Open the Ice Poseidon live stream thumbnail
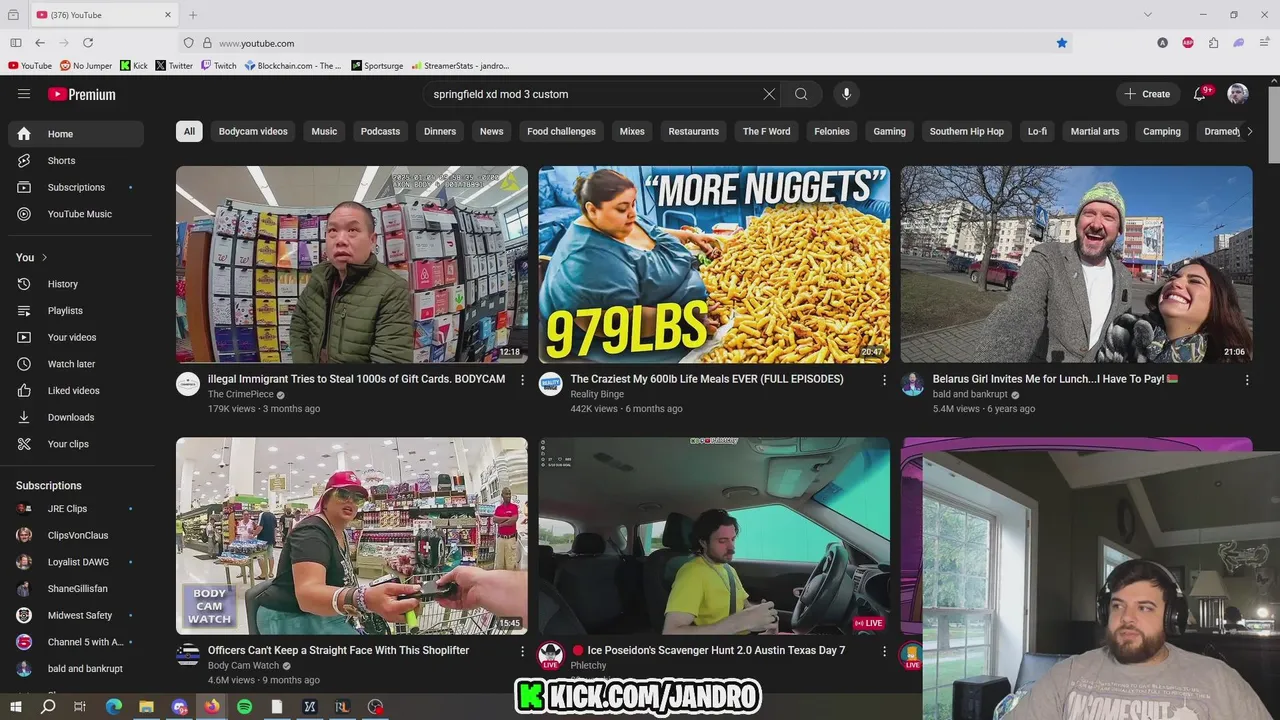This screenshot has height=720, width=1280. pos(714,536)
